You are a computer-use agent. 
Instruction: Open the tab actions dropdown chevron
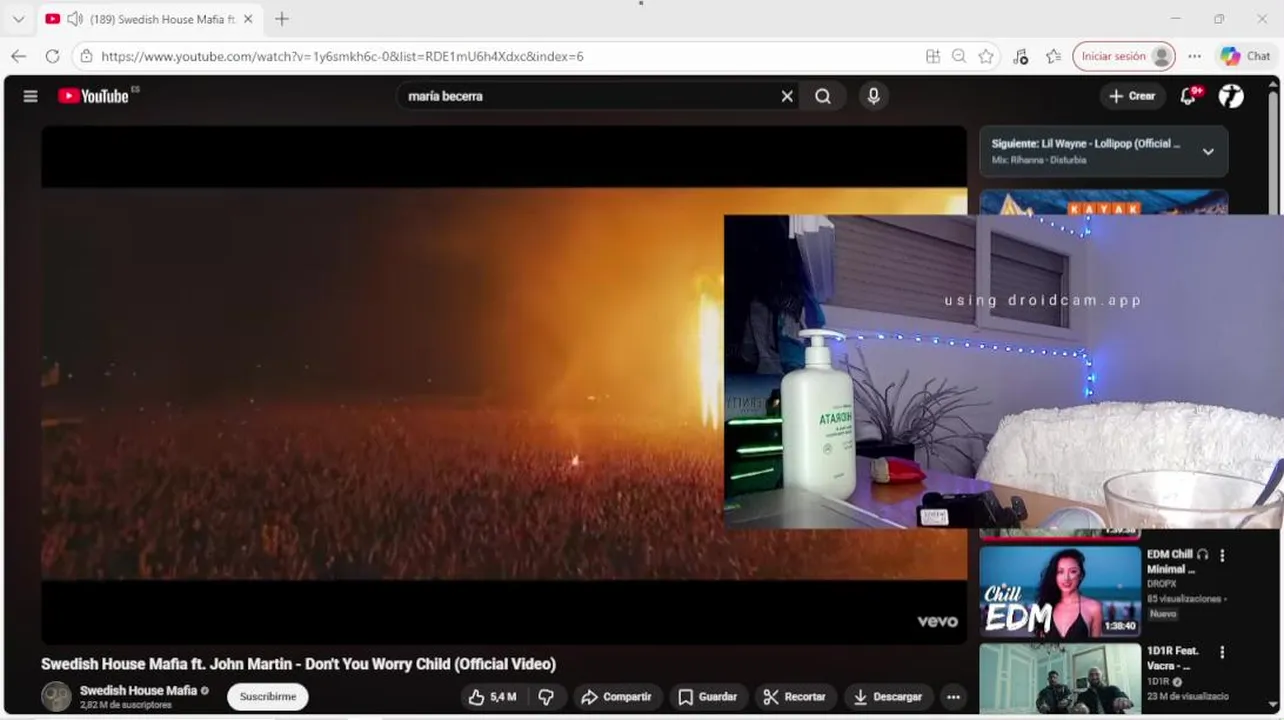point(18,19)
